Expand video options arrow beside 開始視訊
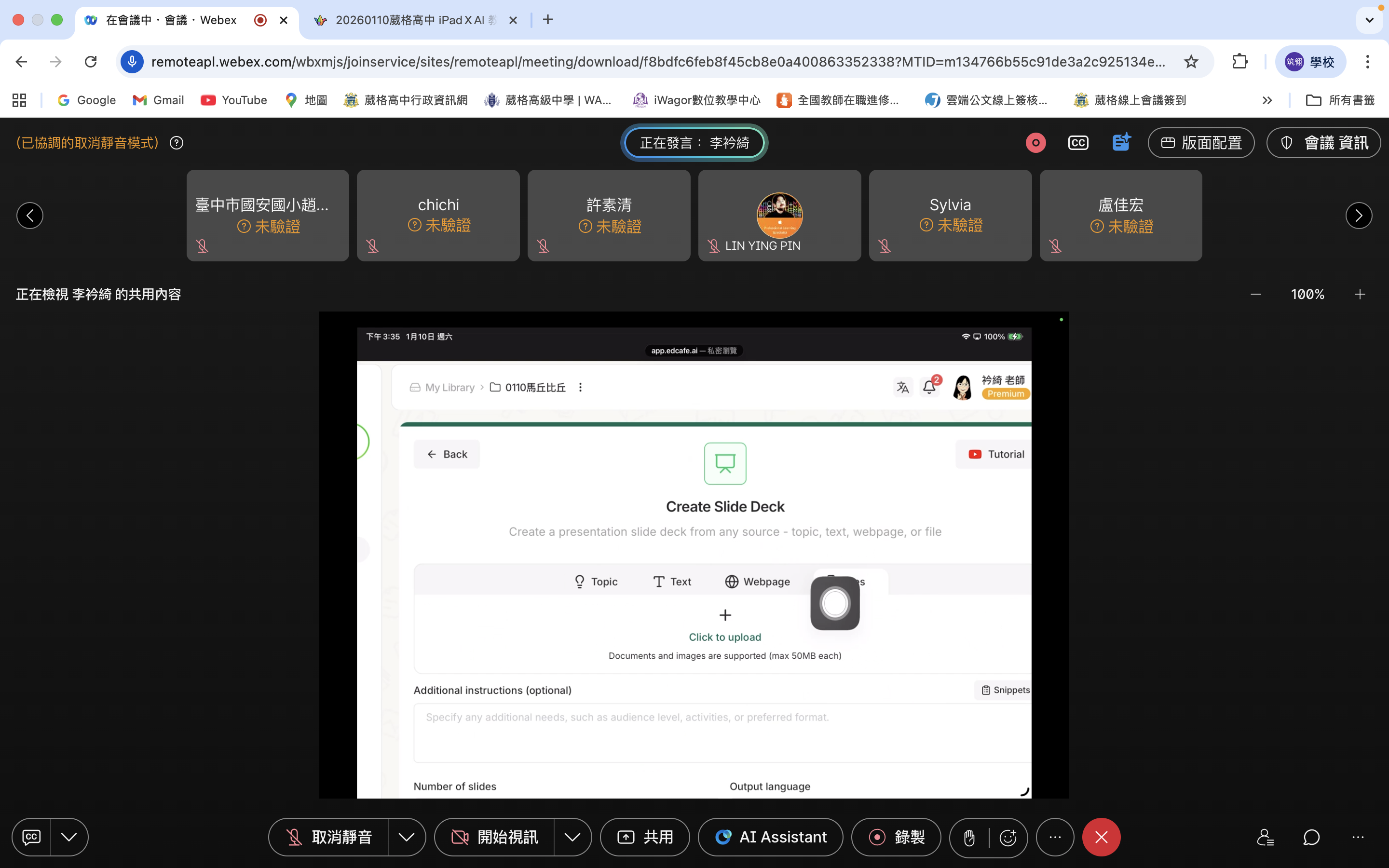1389x868 pixels. (x=572, y=837)
